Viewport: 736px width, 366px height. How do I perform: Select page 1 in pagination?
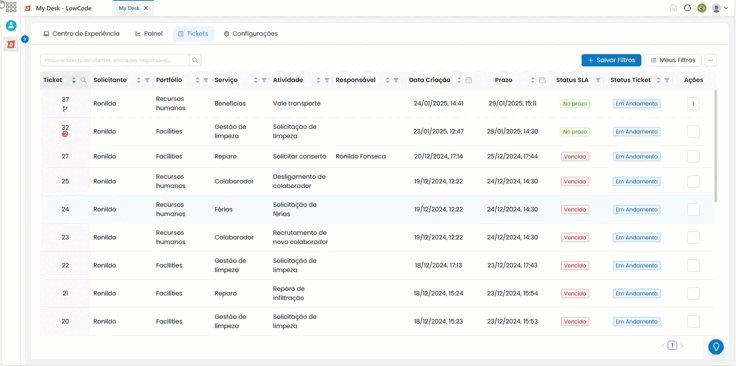672,345
